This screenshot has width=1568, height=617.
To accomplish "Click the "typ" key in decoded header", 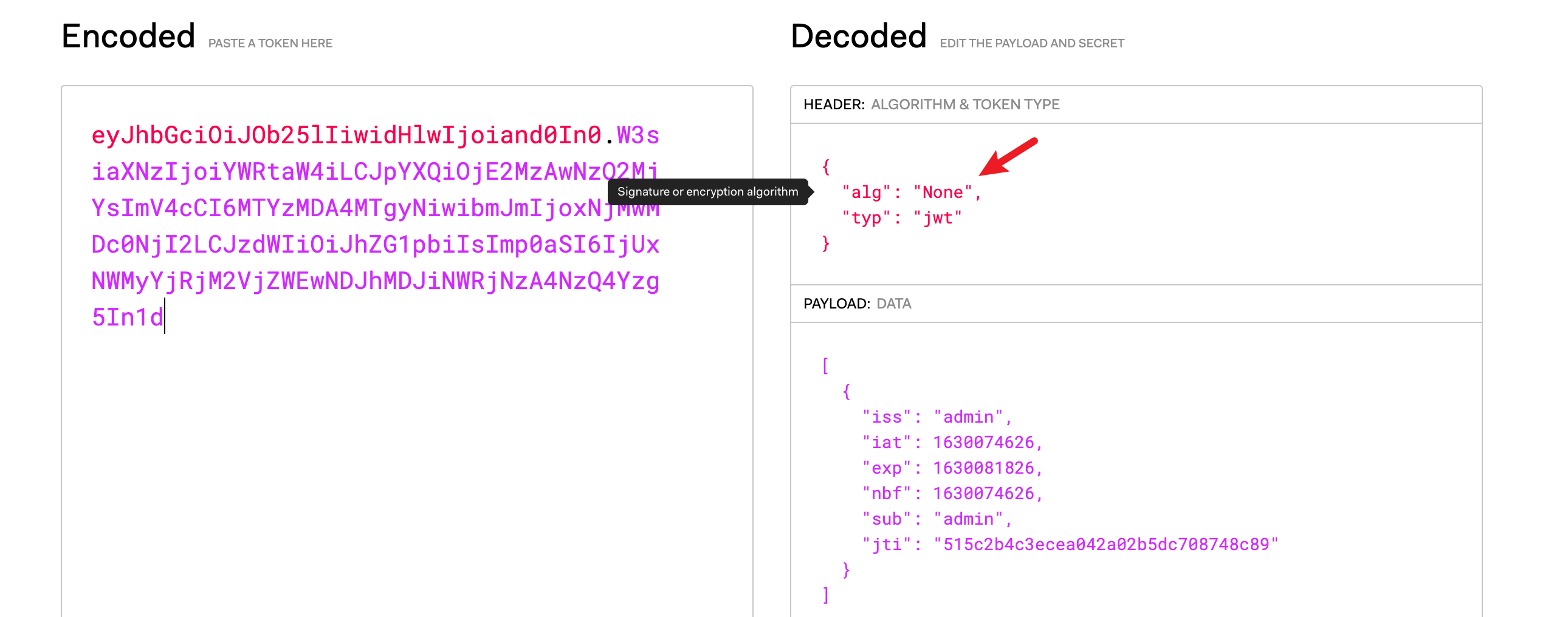I will (866, 218).
